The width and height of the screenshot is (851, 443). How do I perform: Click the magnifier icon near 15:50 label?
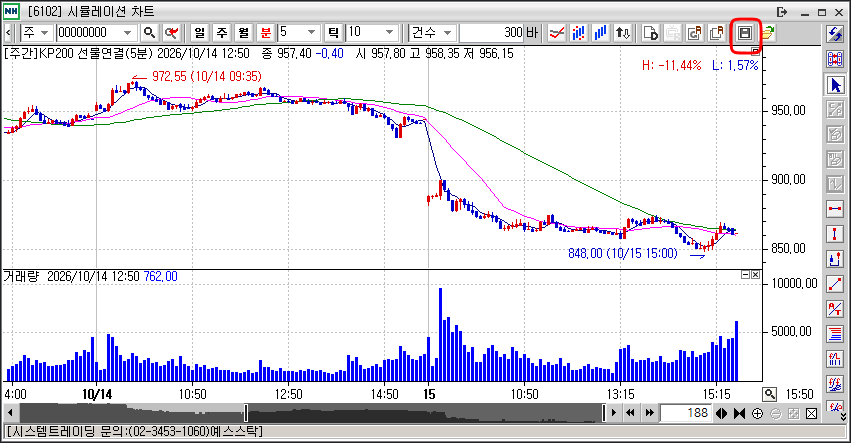pos(769,394)
